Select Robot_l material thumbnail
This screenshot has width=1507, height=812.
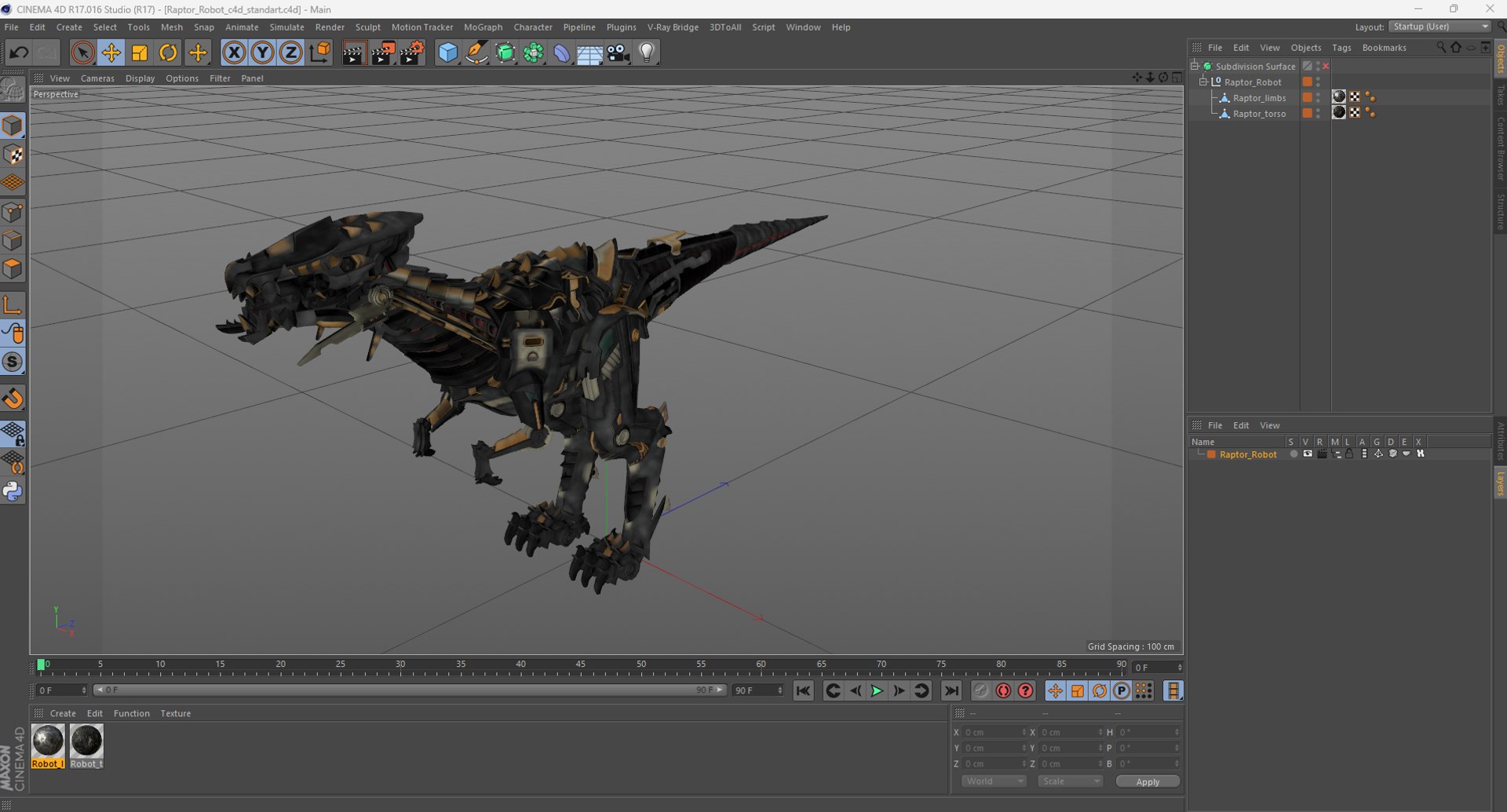pyautogui.click(x=48, y=746)
